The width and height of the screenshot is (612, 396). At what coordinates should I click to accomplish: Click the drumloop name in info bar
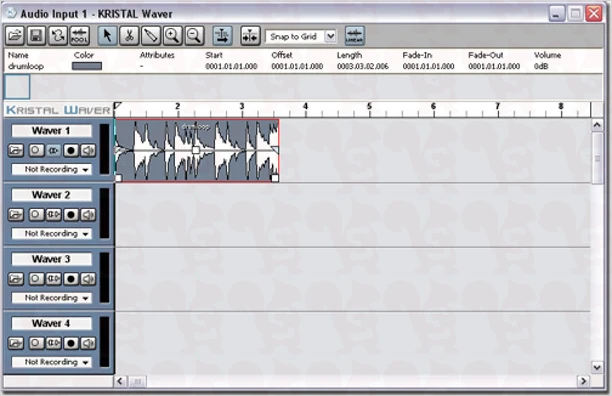tap(26, 66)
